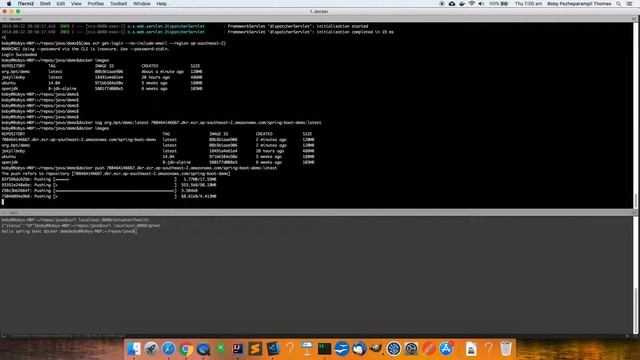640x360 pixels.
Task: Click the docker tag command line
Action: pos(161,122)
